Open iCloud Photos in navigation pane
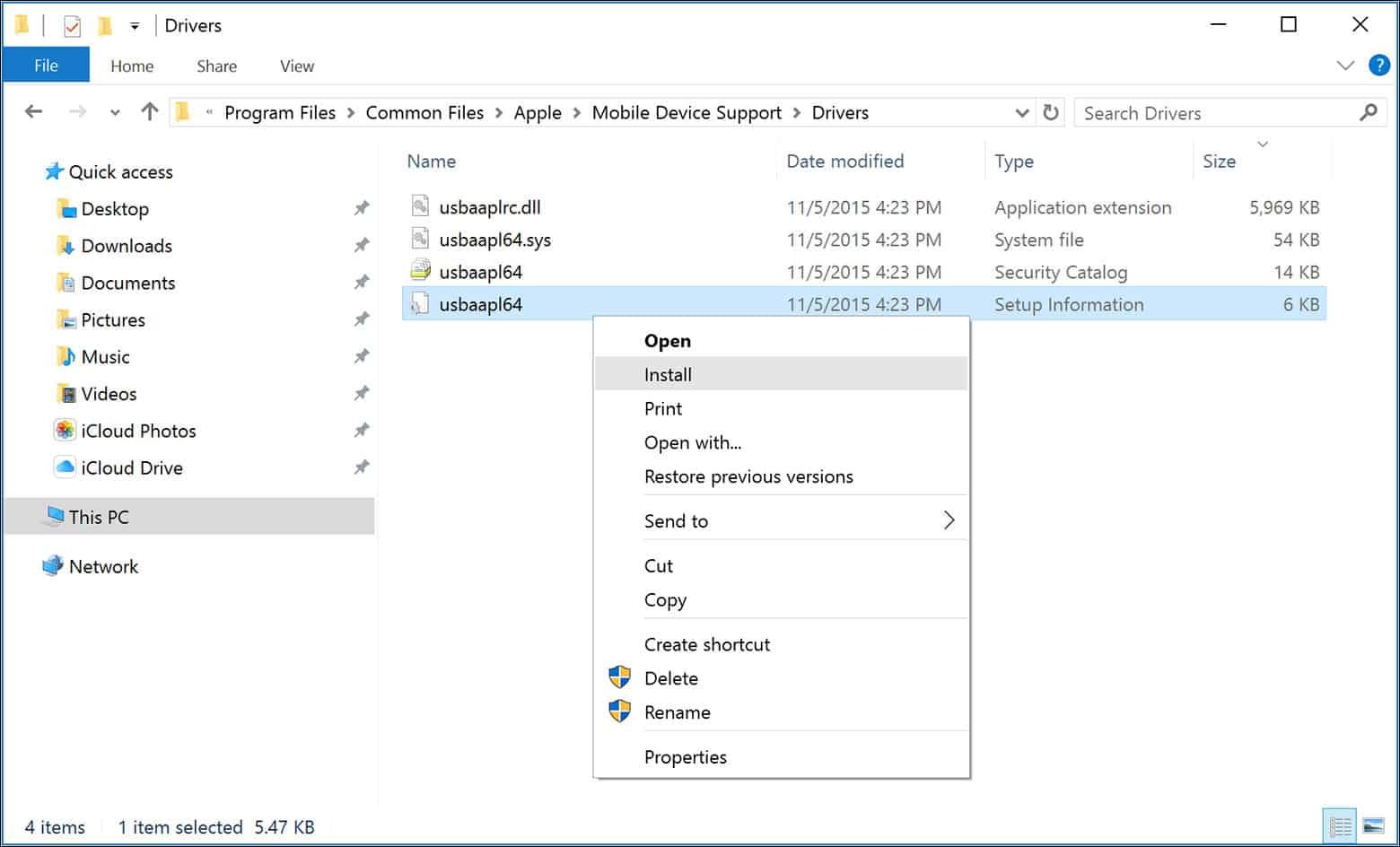The image size is (1400, 847). [x=138, y=431]
